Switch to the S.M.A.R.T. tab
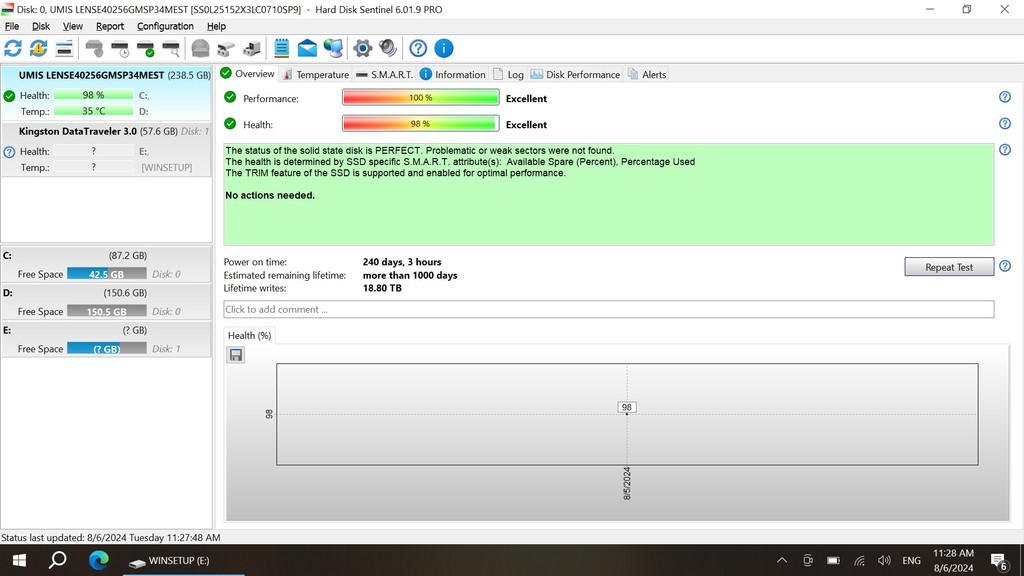The width and height of the screenshot is (1024, 576). [384, 75]
